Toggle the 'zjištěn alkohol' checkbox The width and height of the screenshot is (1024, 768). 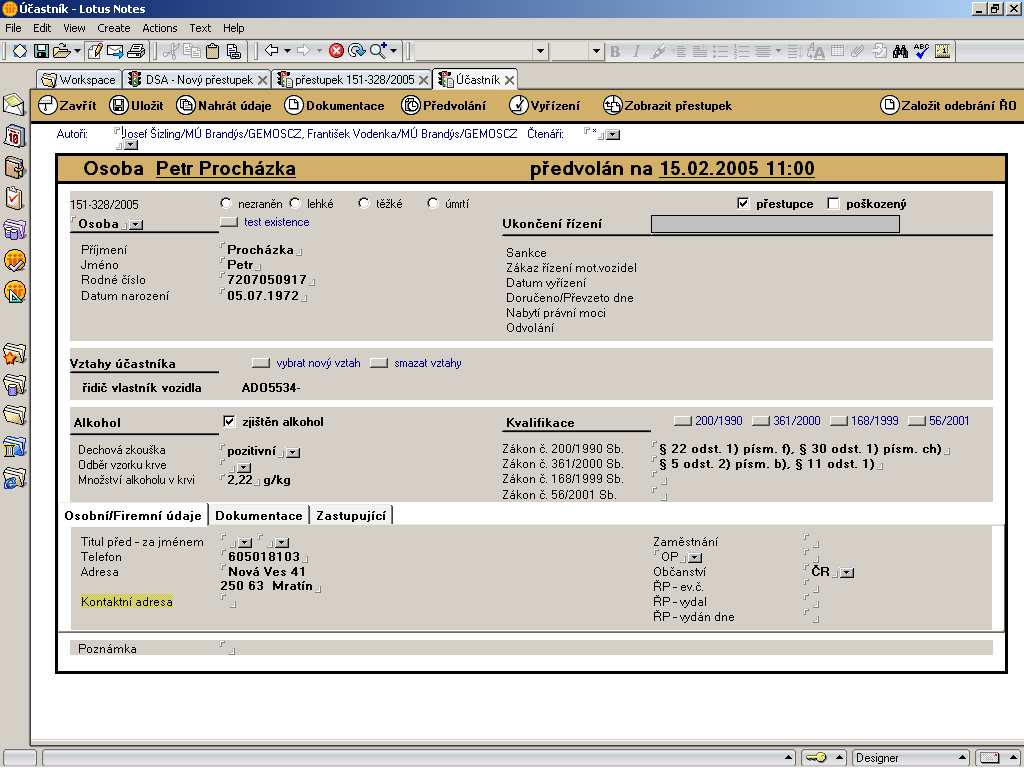click(x=229, y=421)
